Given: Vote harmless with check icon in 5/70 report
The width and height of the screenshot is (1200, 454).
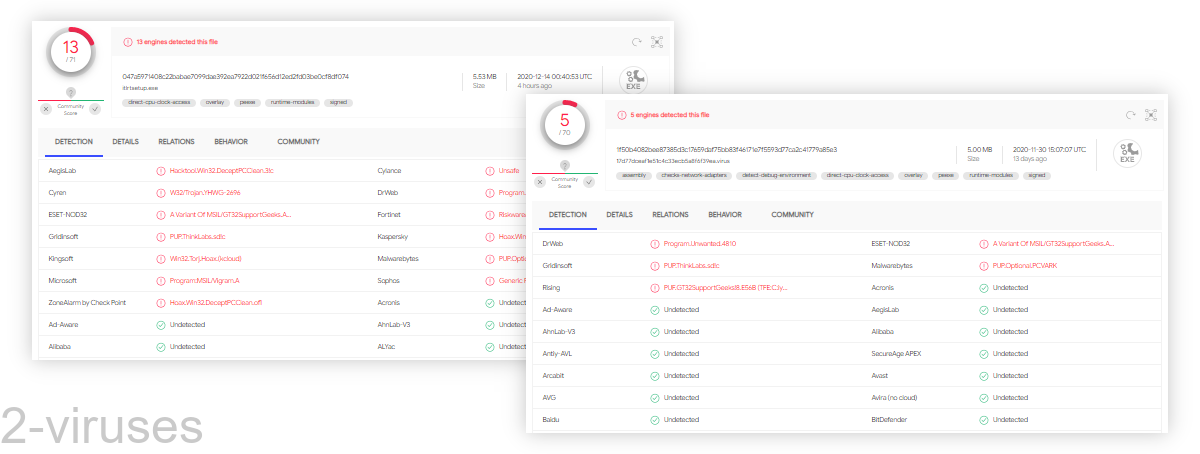Looking at the screenshot, I should tap(589, 181).
